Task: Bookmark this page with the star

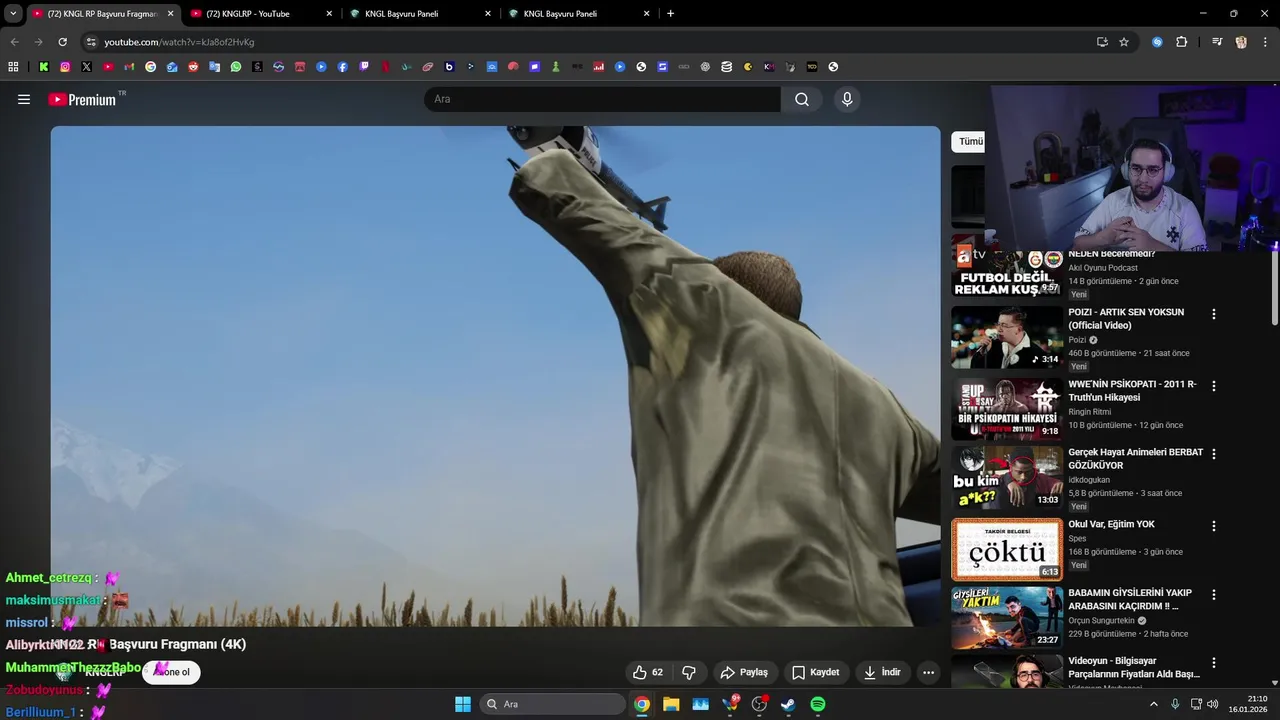Action: 1124,42
